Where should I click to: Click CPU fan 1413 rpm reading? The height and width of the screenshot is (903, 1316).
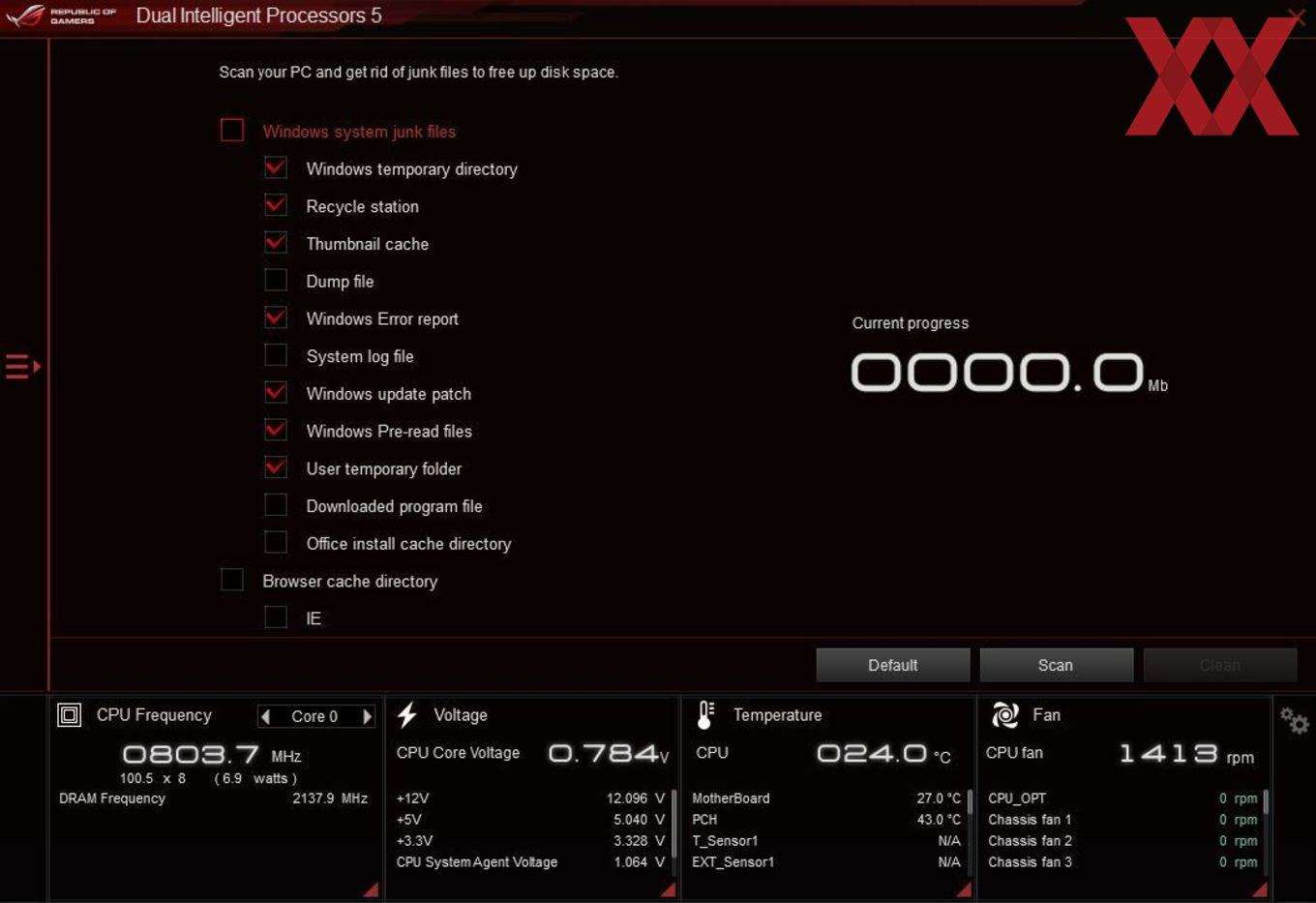pyautogui.click(x=1186, y=754)
